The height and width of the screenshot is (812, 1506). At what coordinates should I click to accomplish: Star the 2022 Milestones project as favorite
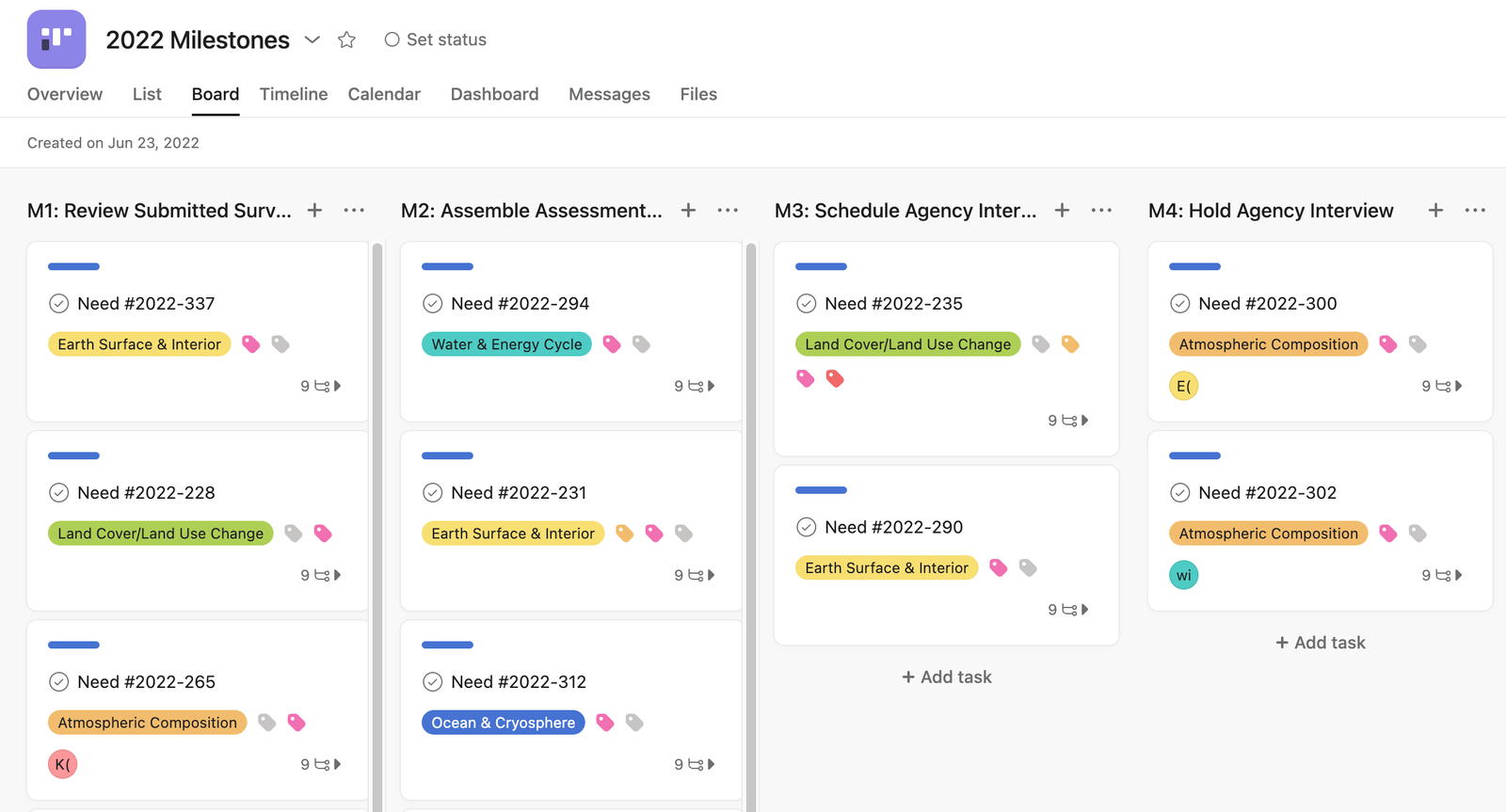pyautogui.click(x=346, y=40)
